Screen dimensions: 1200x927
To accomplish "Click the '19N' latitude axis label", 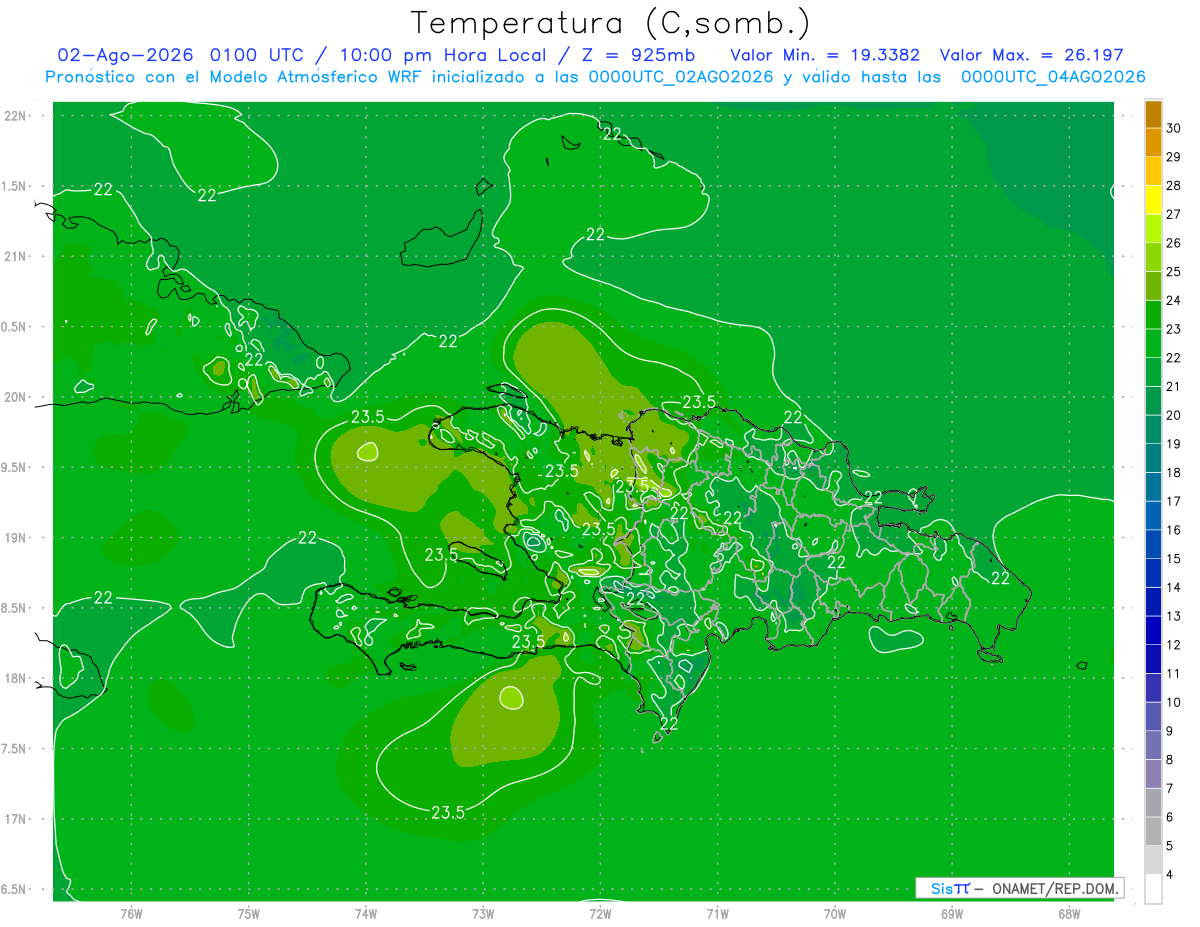I will (x=15, y=537).
